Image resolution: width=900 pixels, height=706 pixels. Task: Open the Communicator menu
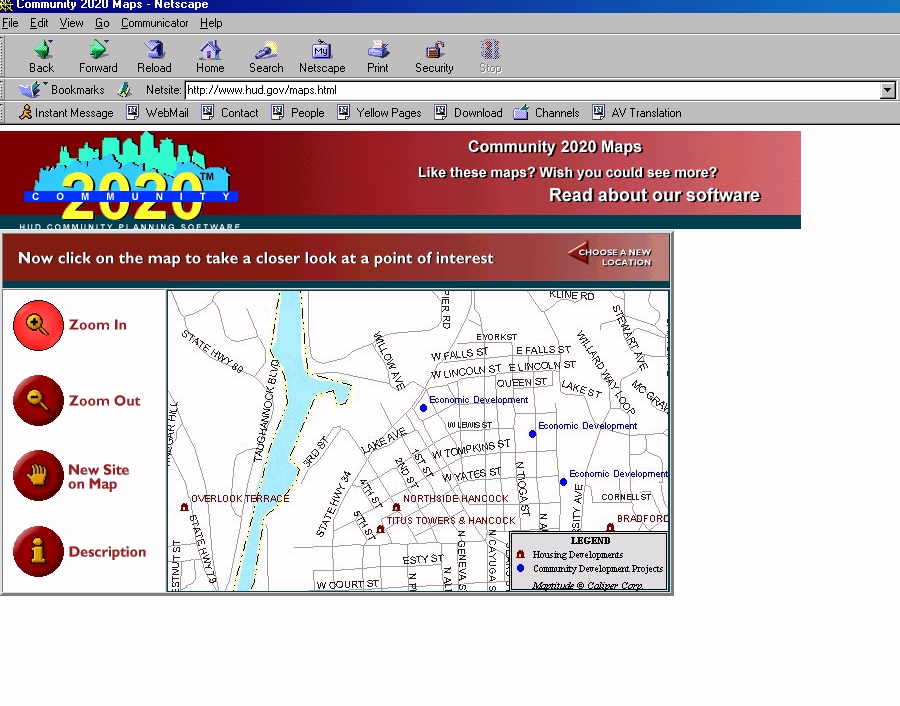point(154,23)
